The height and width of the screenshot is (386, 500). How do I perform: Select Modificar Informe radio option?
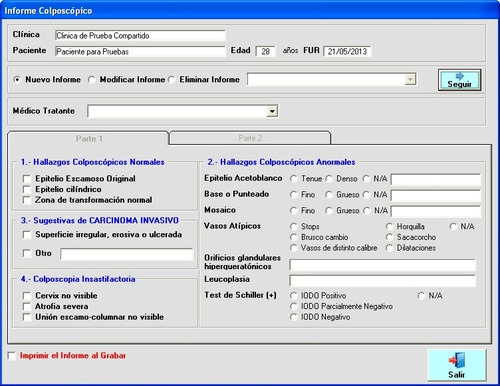point(91,80)
